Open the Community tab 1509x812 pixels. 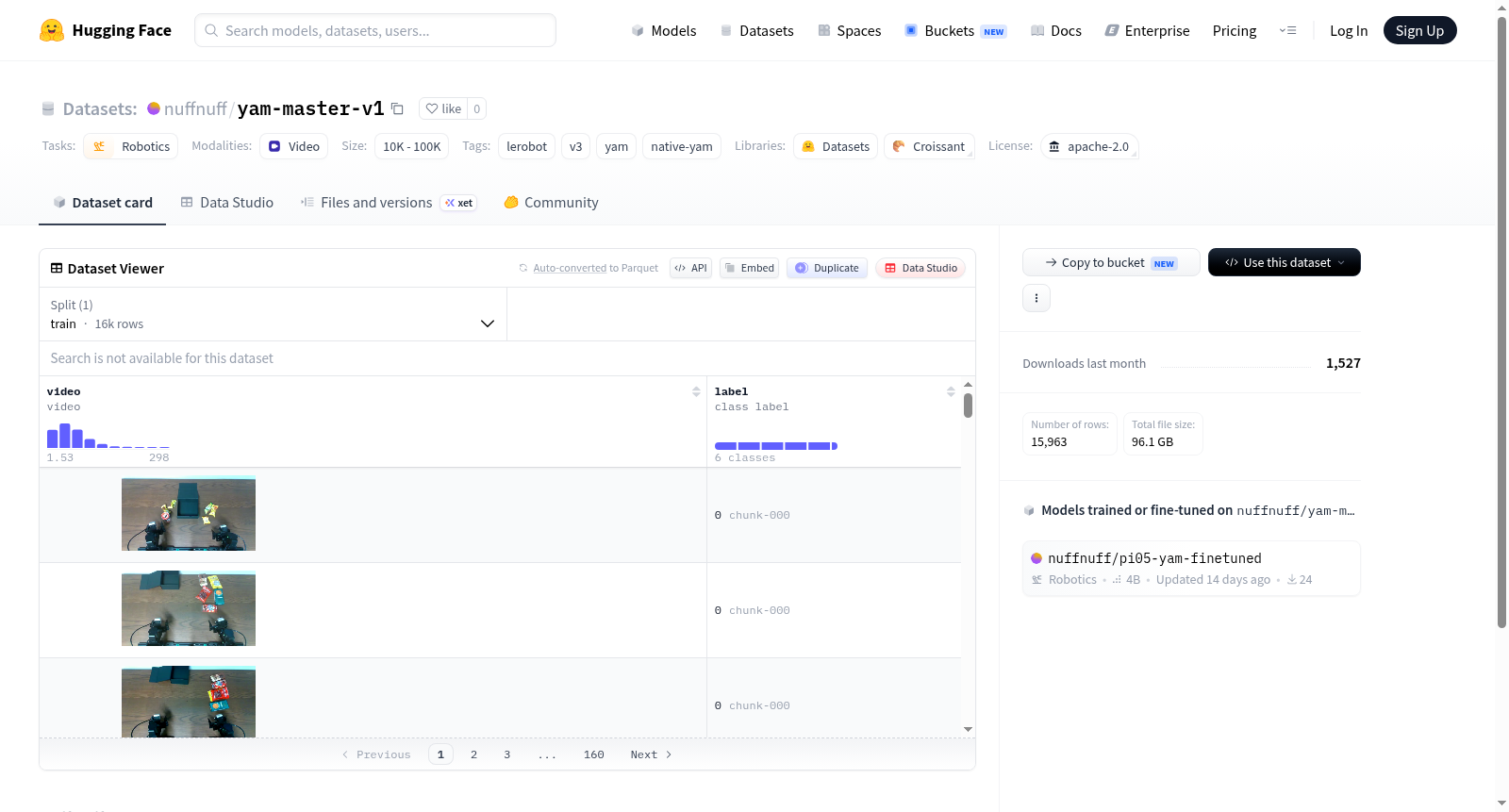coord(551,203)
